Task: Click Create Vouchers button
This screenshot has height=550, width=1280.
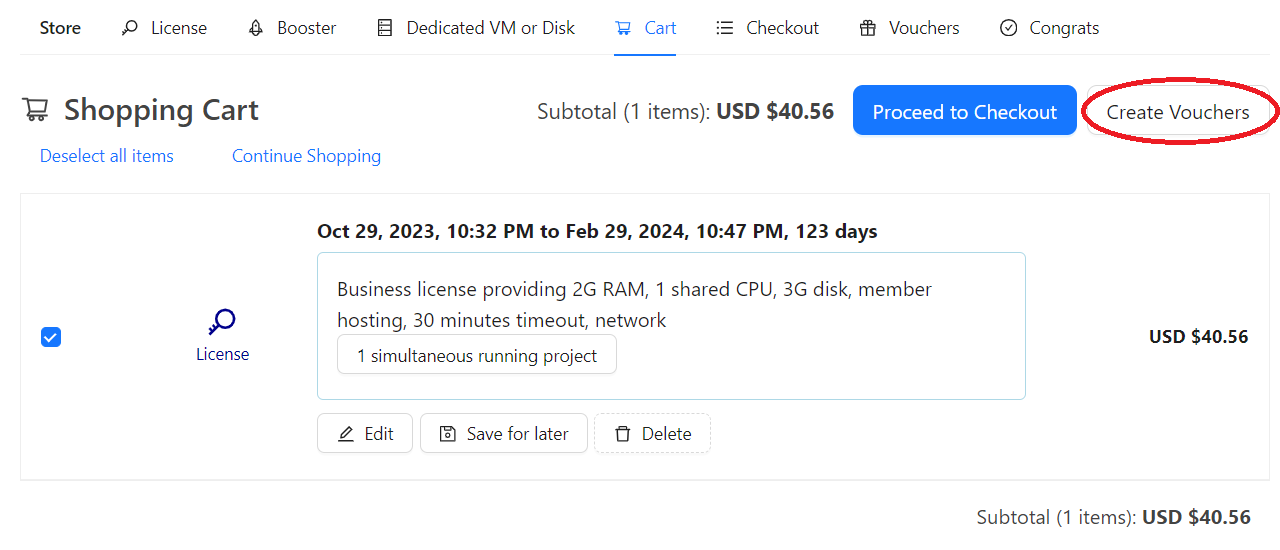Action: 1178,112
